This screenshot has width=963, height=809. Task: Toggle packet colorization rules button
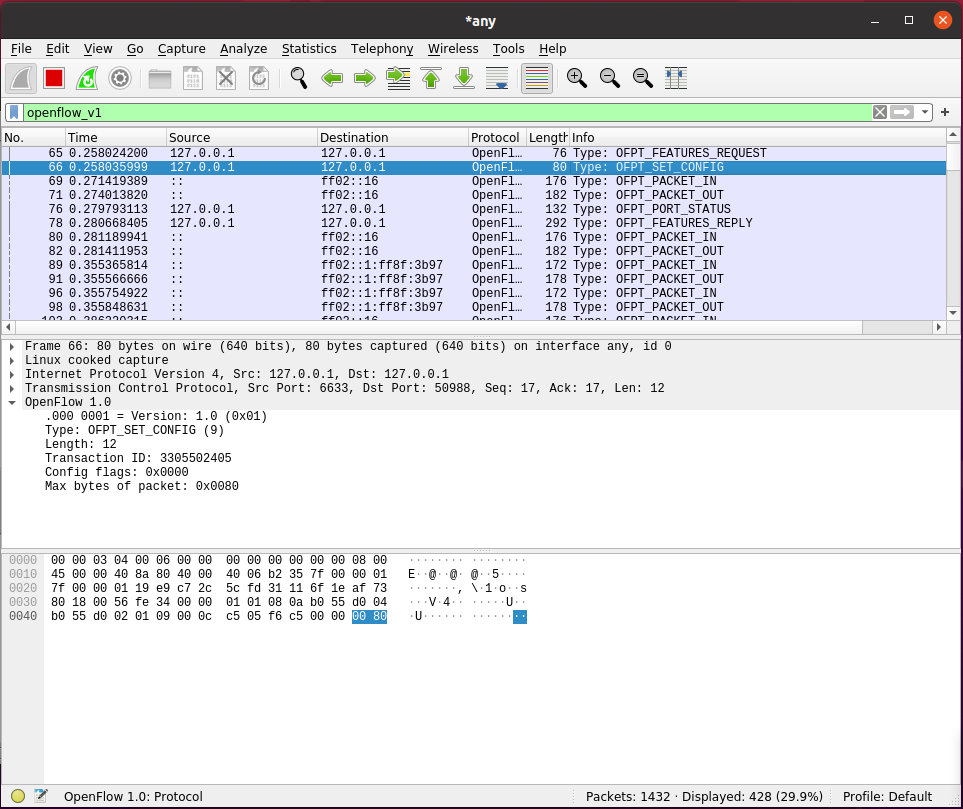click(537, 79)
